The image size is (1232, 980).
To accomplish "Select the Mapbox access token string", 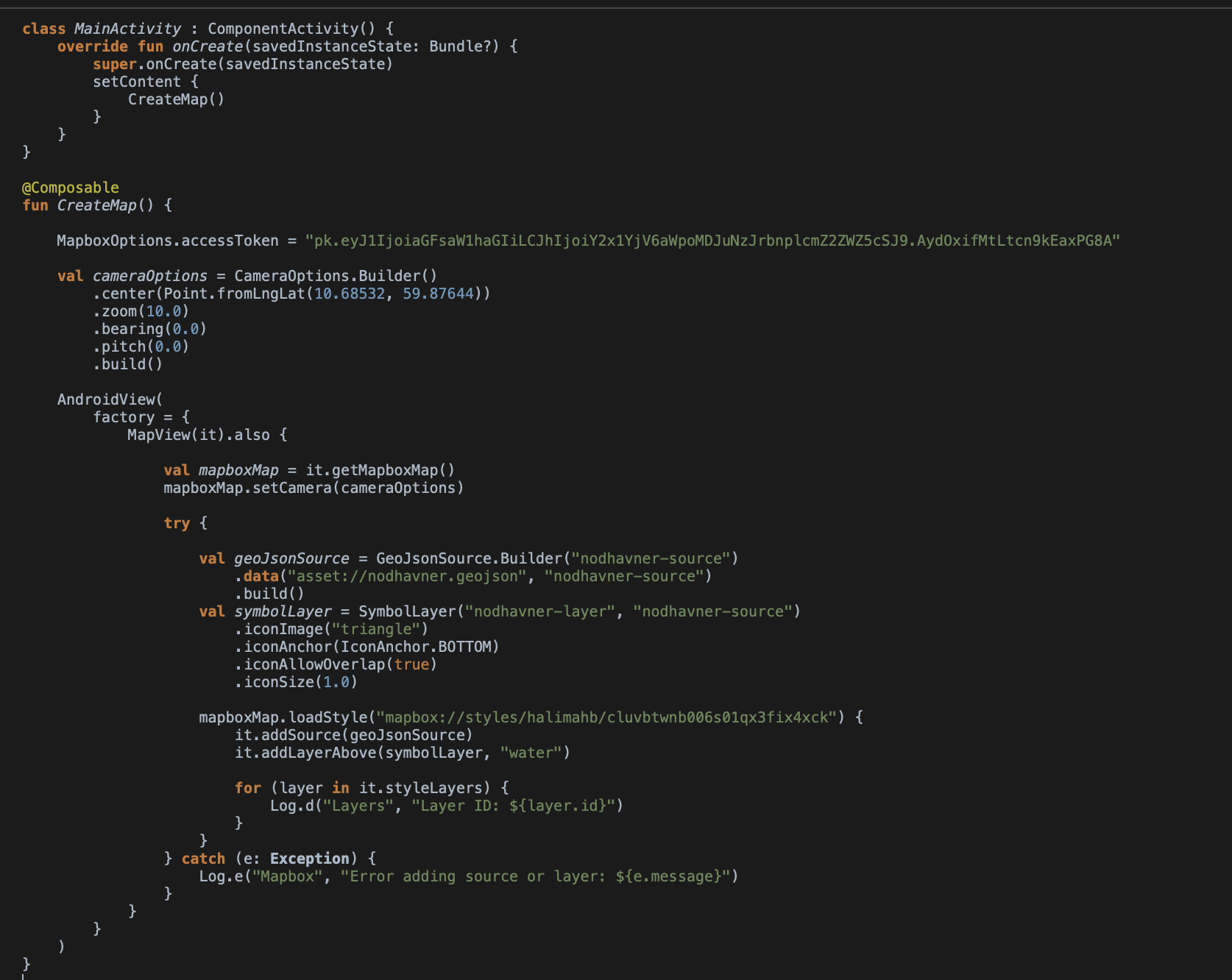I will [x=710, y=240].
